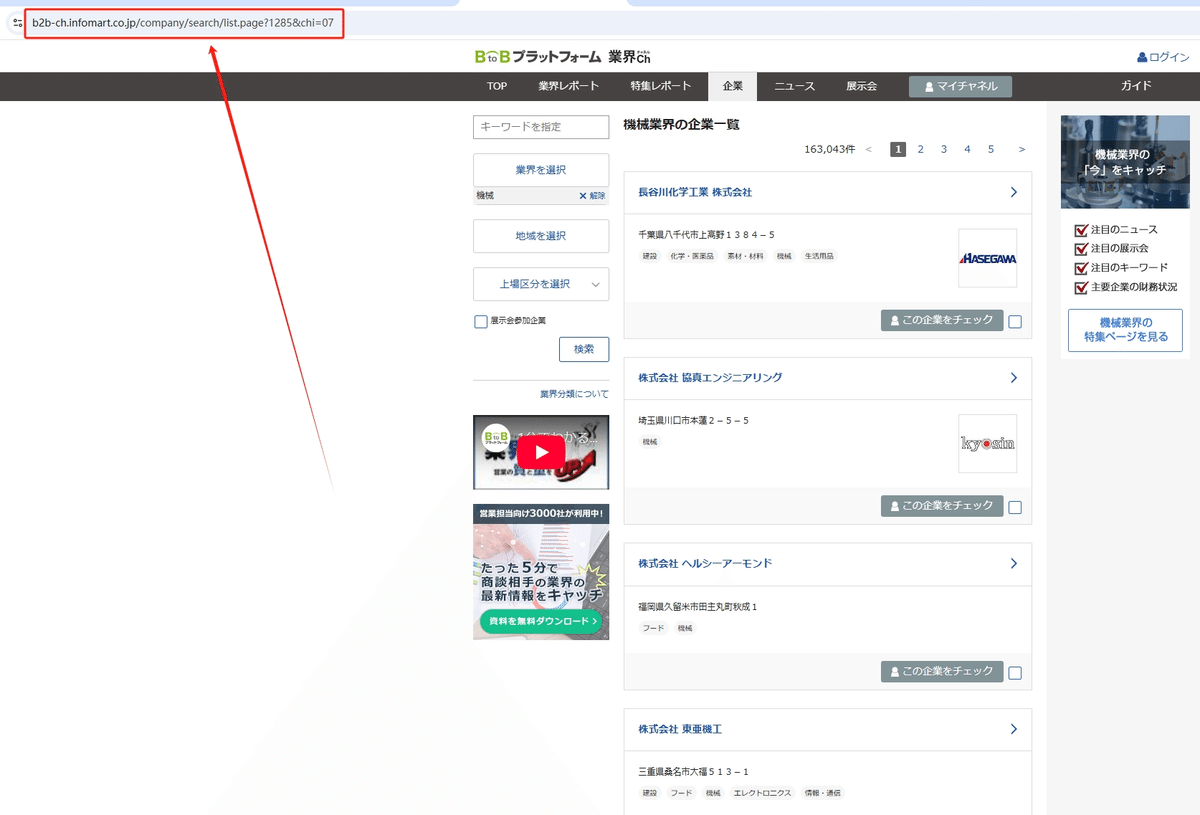Click 機械業界の特集ページを見る button
The width and height of the screenshot is (1200, 815).
click(1125, 331)
